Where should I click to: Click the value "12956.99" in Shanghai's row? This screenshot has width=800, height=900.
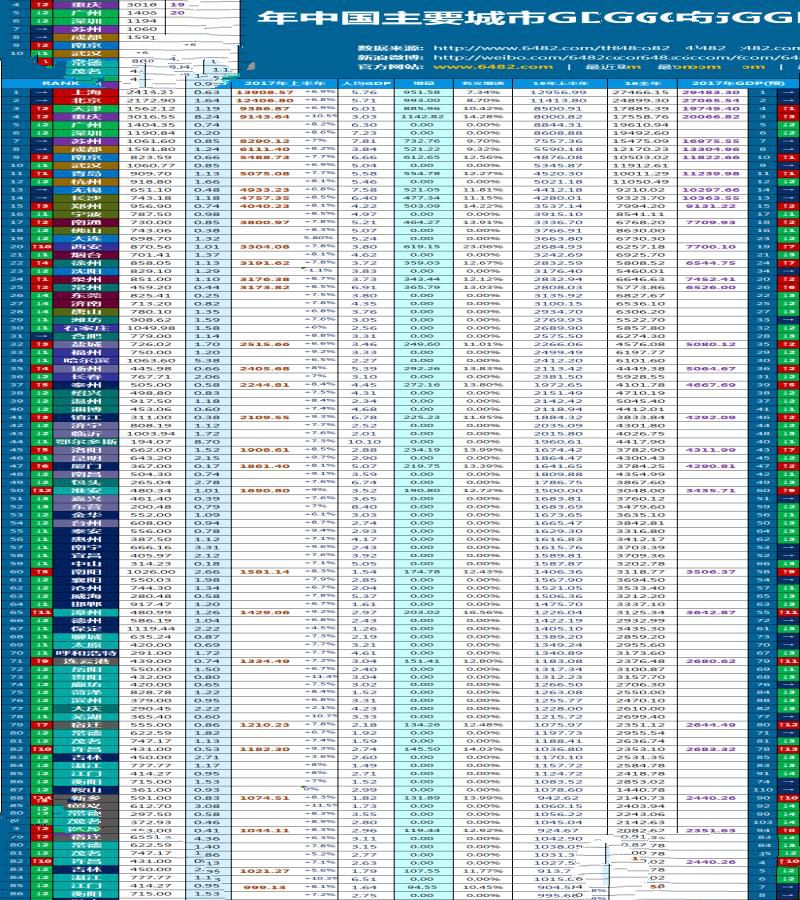click(x=558, y=92)
